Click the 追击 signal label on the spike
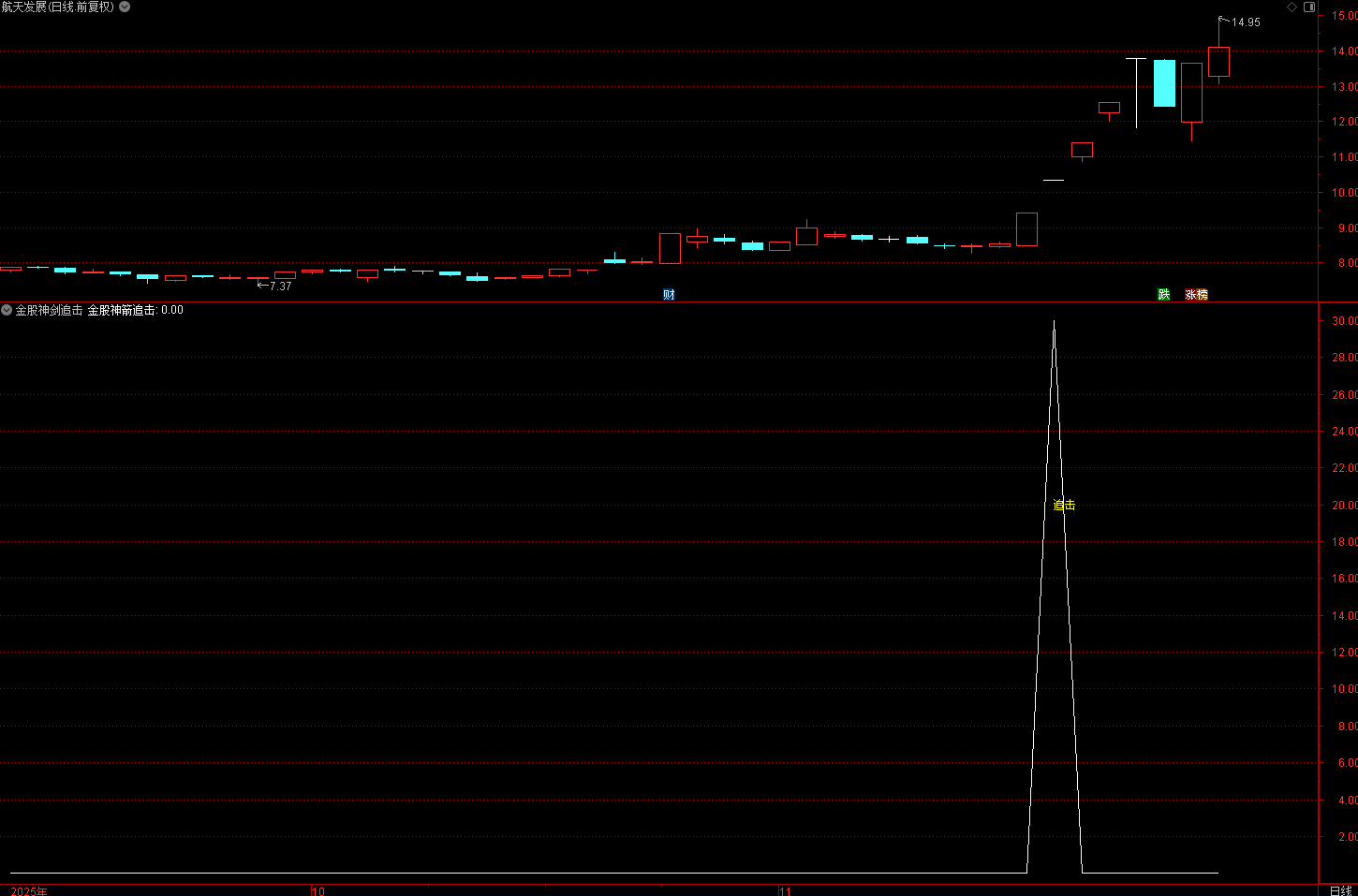Image resolution: width=1358 pixels, height=896 pixels. point(1064,505)
